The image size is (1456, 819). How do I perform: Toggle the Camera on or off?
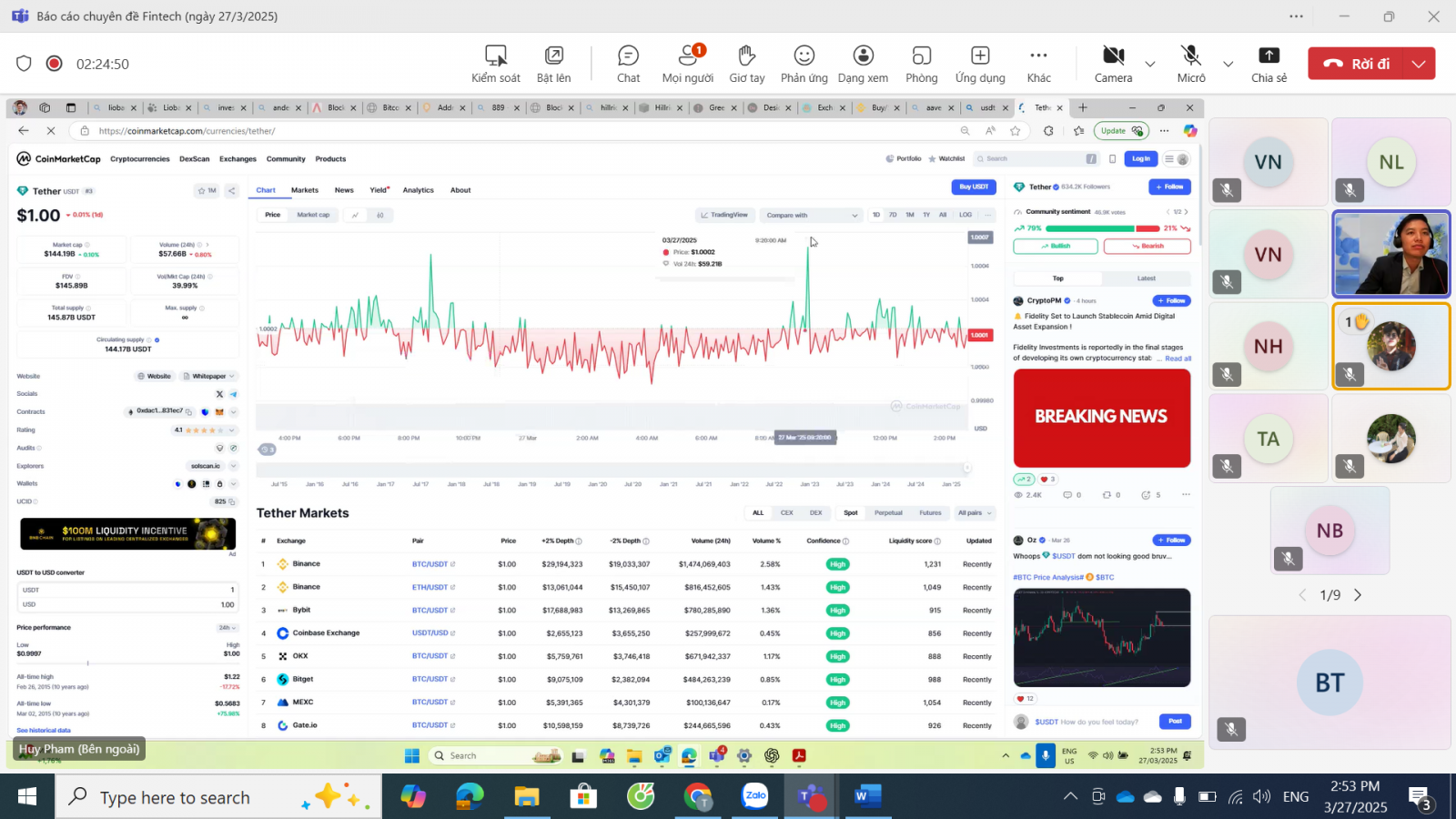point(1113,64)
